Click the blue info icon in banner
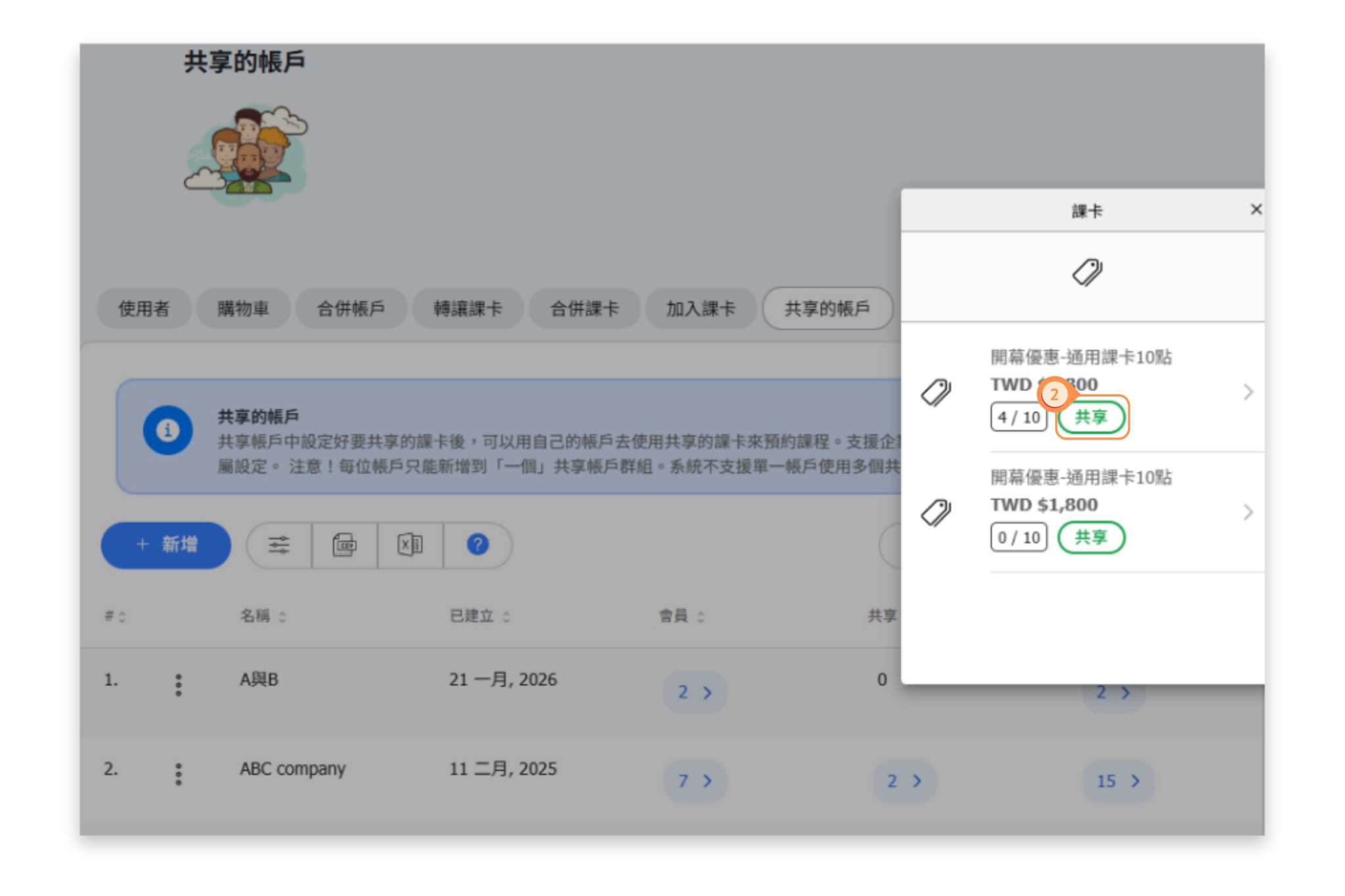The height and width of the screenshot is (896, 1345). (167, 431)
